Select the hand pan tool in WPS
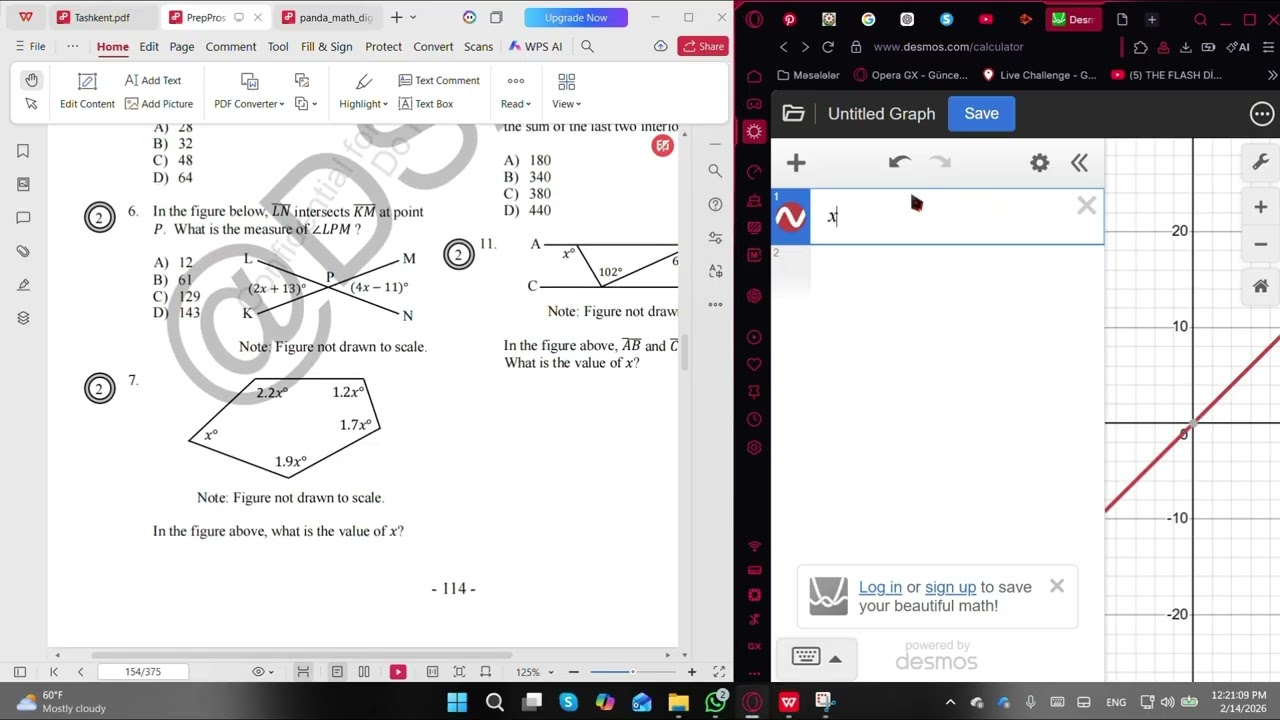This screenshot has height=720, width=1280. (31, 80)
